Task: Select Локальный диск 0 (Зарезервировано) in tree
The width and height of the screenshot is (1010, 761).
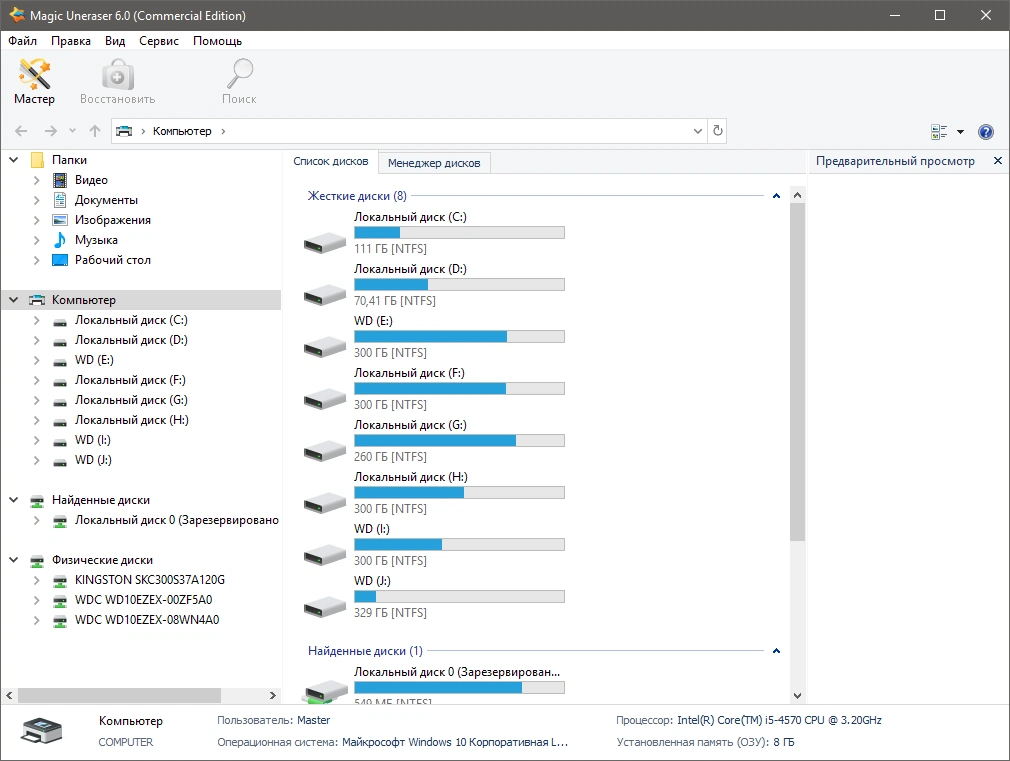Action: (x=176, y=520)
